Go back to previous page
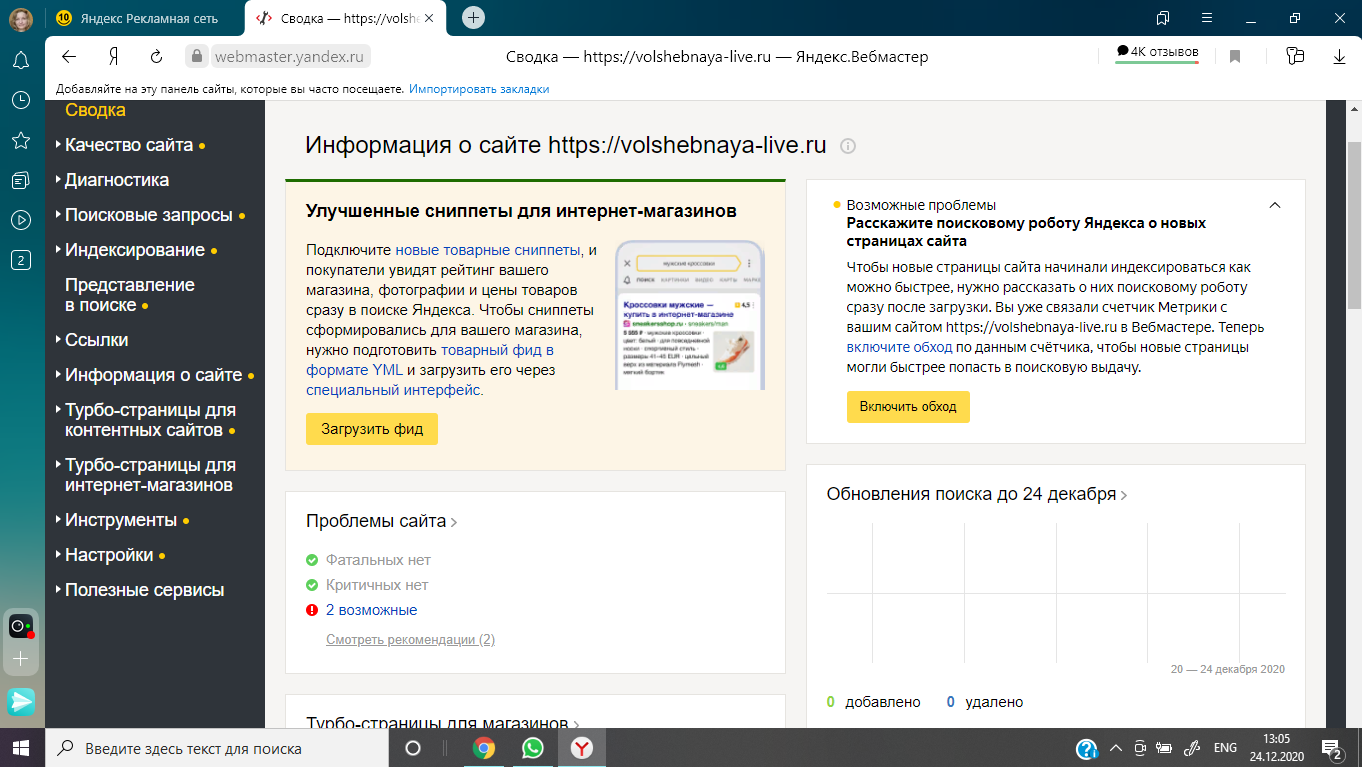 click(69, 57)
